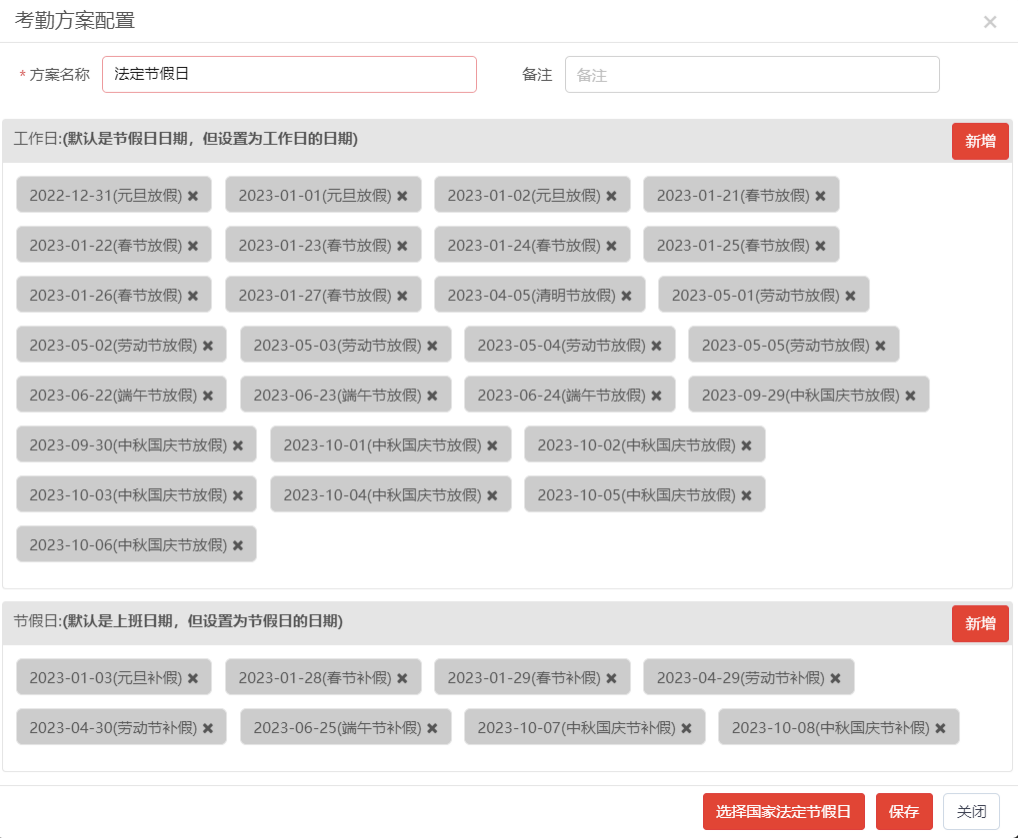This screenshot has width=1018, height=839.
Task: Remove the 2023-10-08 中秋国庆节补假 tag
Action: [x=940, y=728]
